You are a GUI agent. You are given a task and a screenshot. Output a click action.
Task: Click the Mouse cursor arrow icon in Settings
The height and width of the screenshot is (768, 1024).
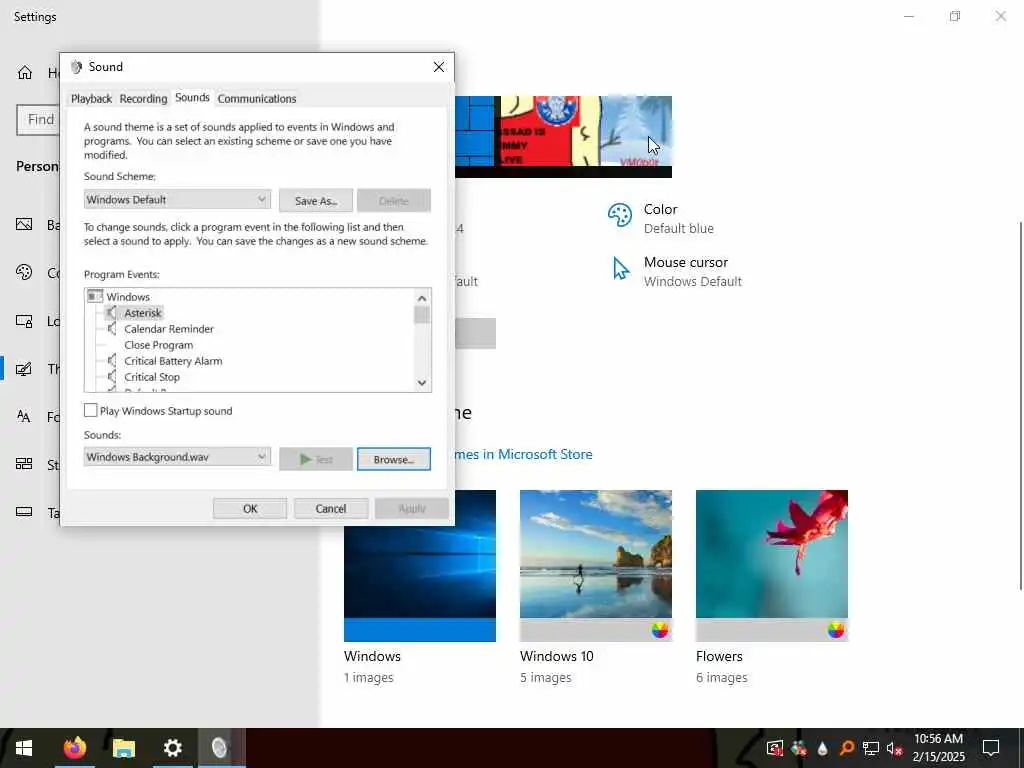pos(620,268)
